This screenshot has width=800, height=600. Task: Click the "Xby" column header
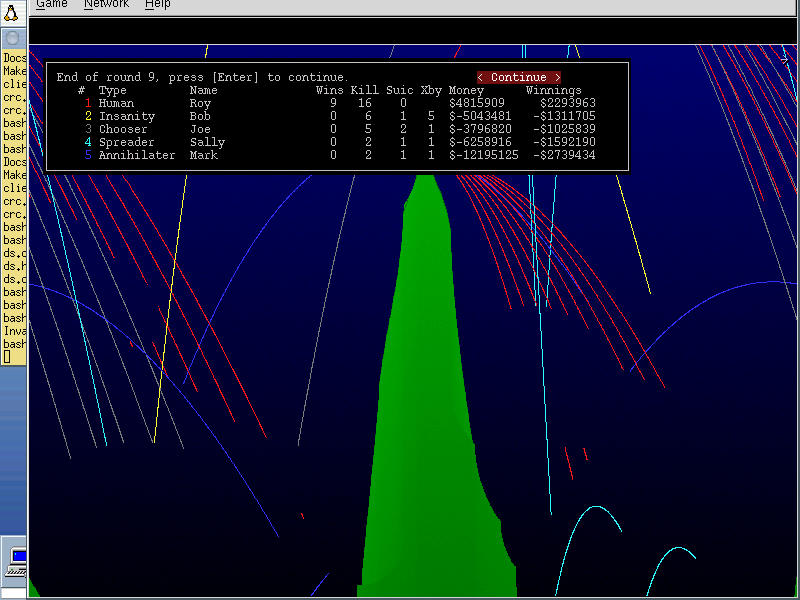(x=431, y=90)
